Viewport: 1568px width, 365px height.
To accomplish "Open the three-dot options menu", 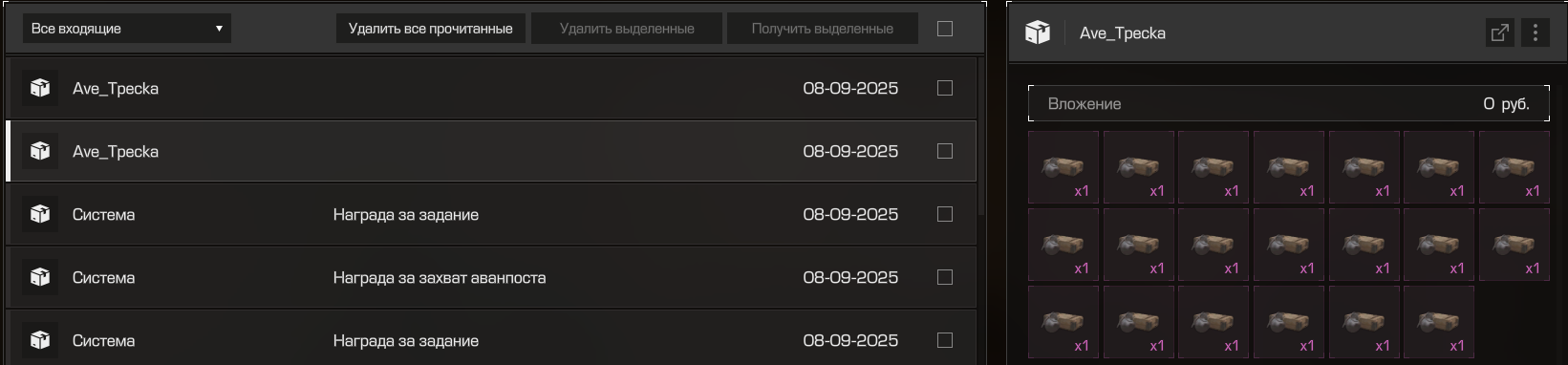I will click(x=1536, y=32).
